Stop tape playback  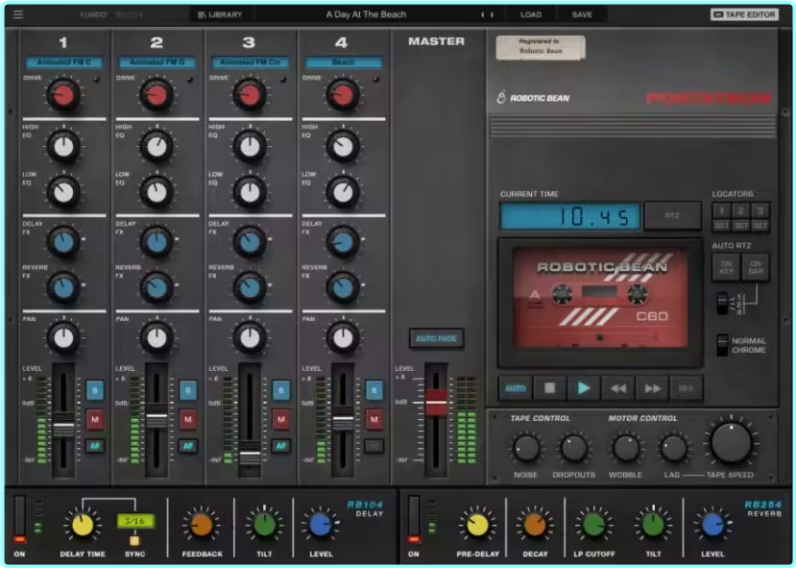(550, 388)
